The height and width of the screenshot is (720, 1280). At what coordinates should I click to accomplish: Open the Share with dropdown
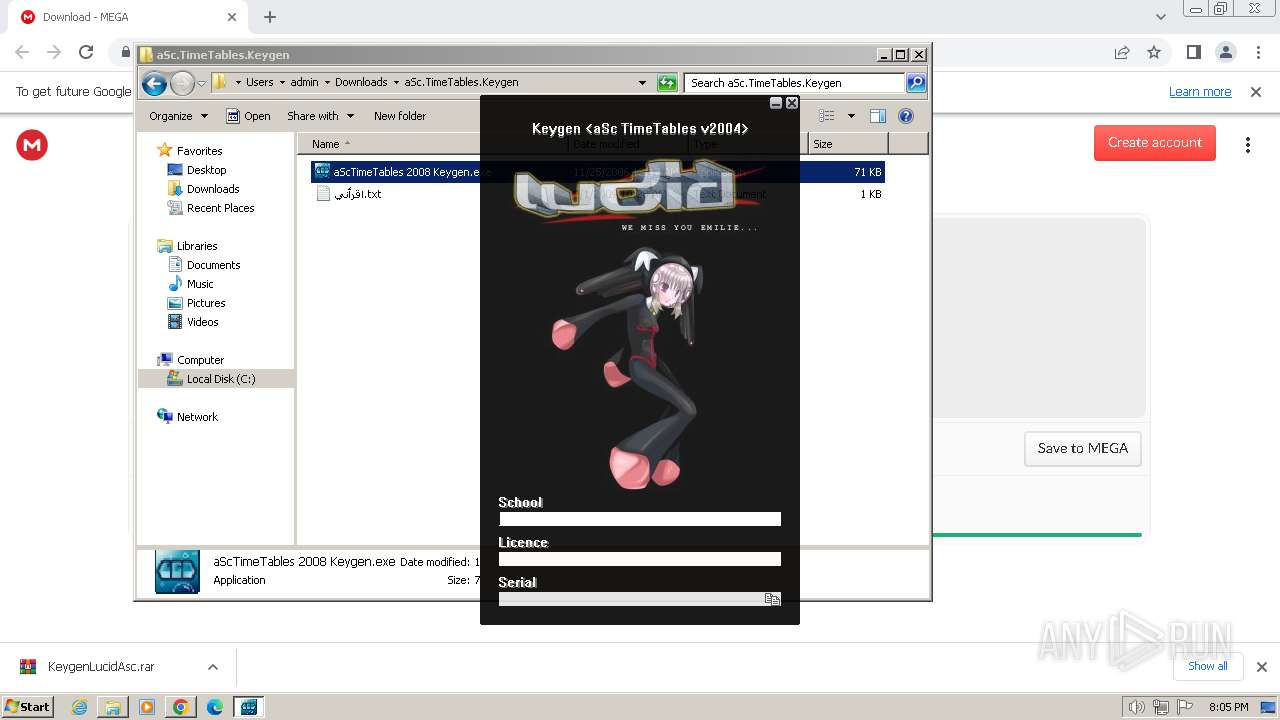[x=320, y=116]
